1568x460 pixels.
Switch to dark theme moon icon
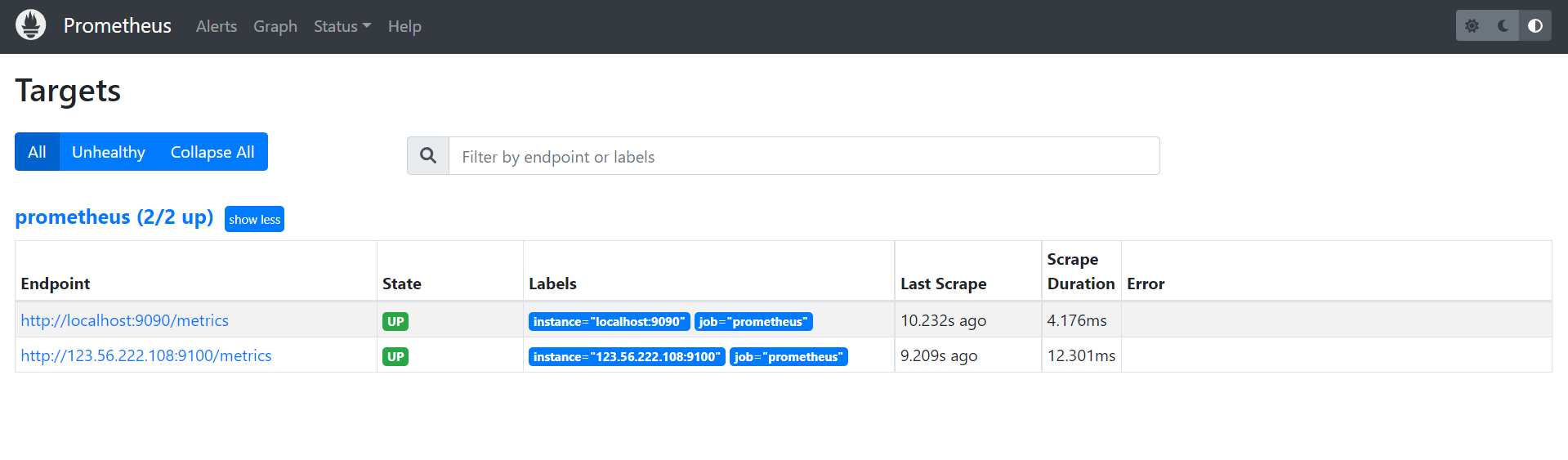(1503, 26)
